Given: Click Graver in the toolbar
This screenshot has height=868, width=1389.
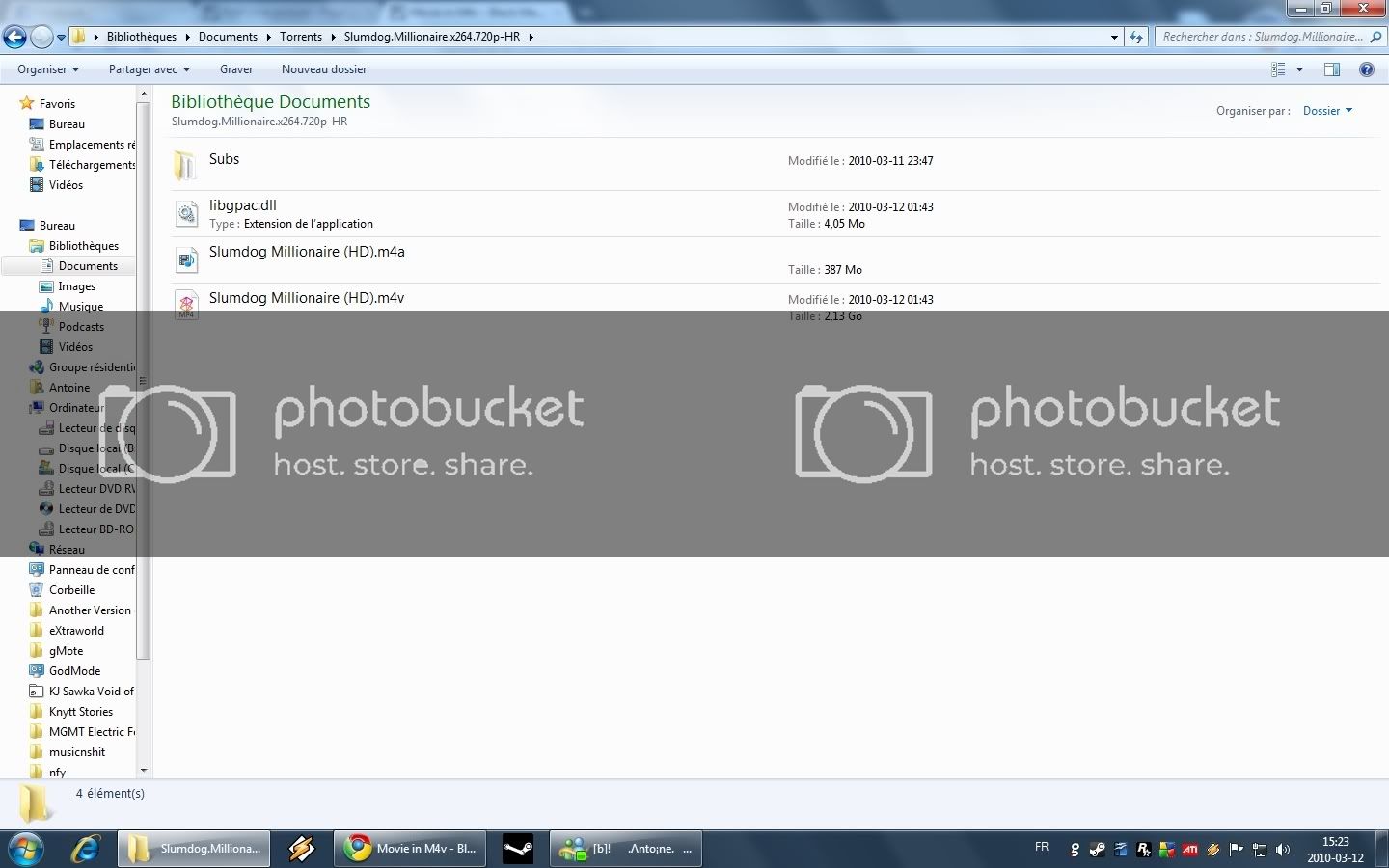Looking at the screenshot, I should (x=236, y=69).
